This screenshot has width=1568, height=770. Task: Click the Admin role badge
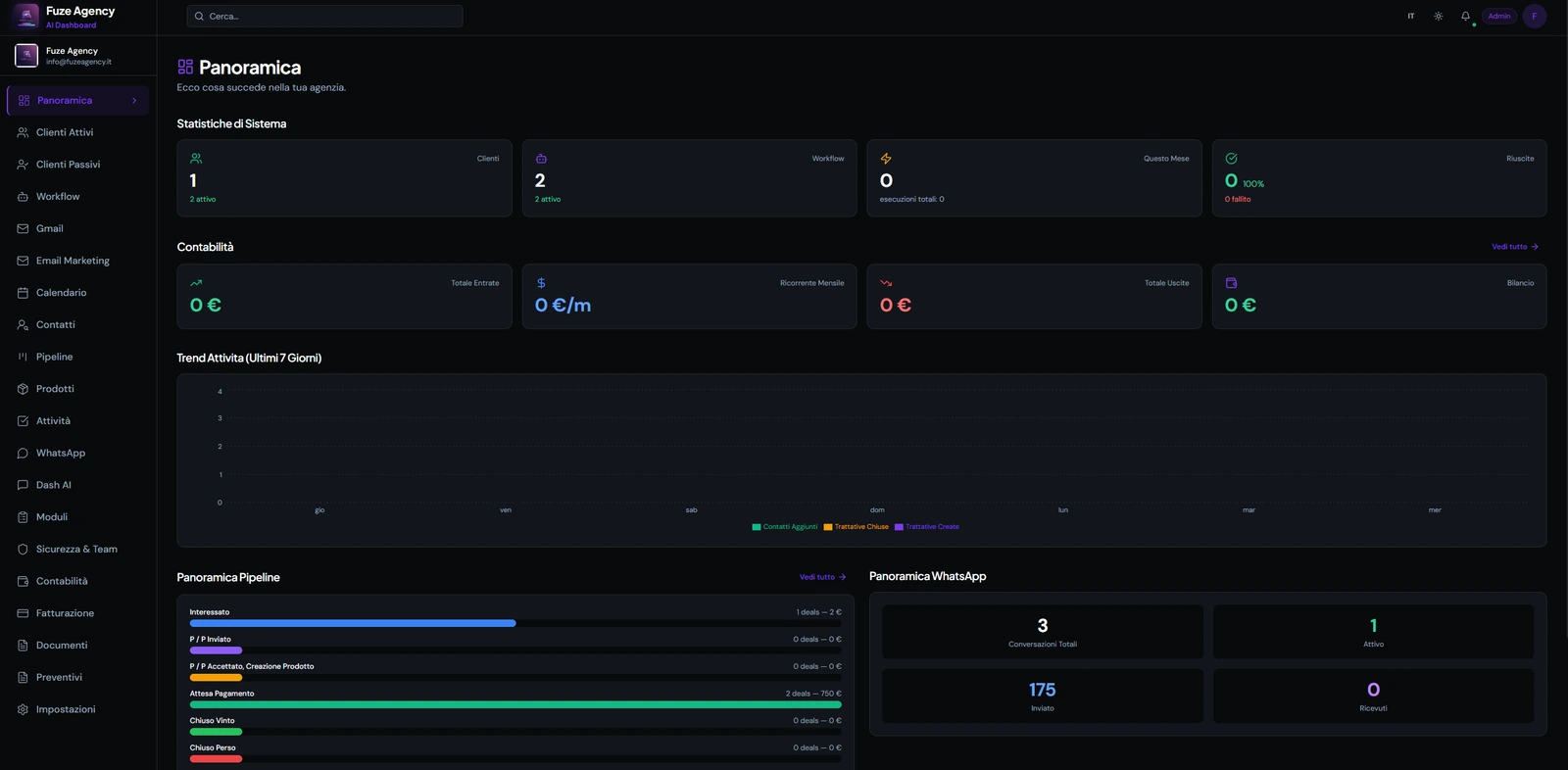pos(1499,16)
